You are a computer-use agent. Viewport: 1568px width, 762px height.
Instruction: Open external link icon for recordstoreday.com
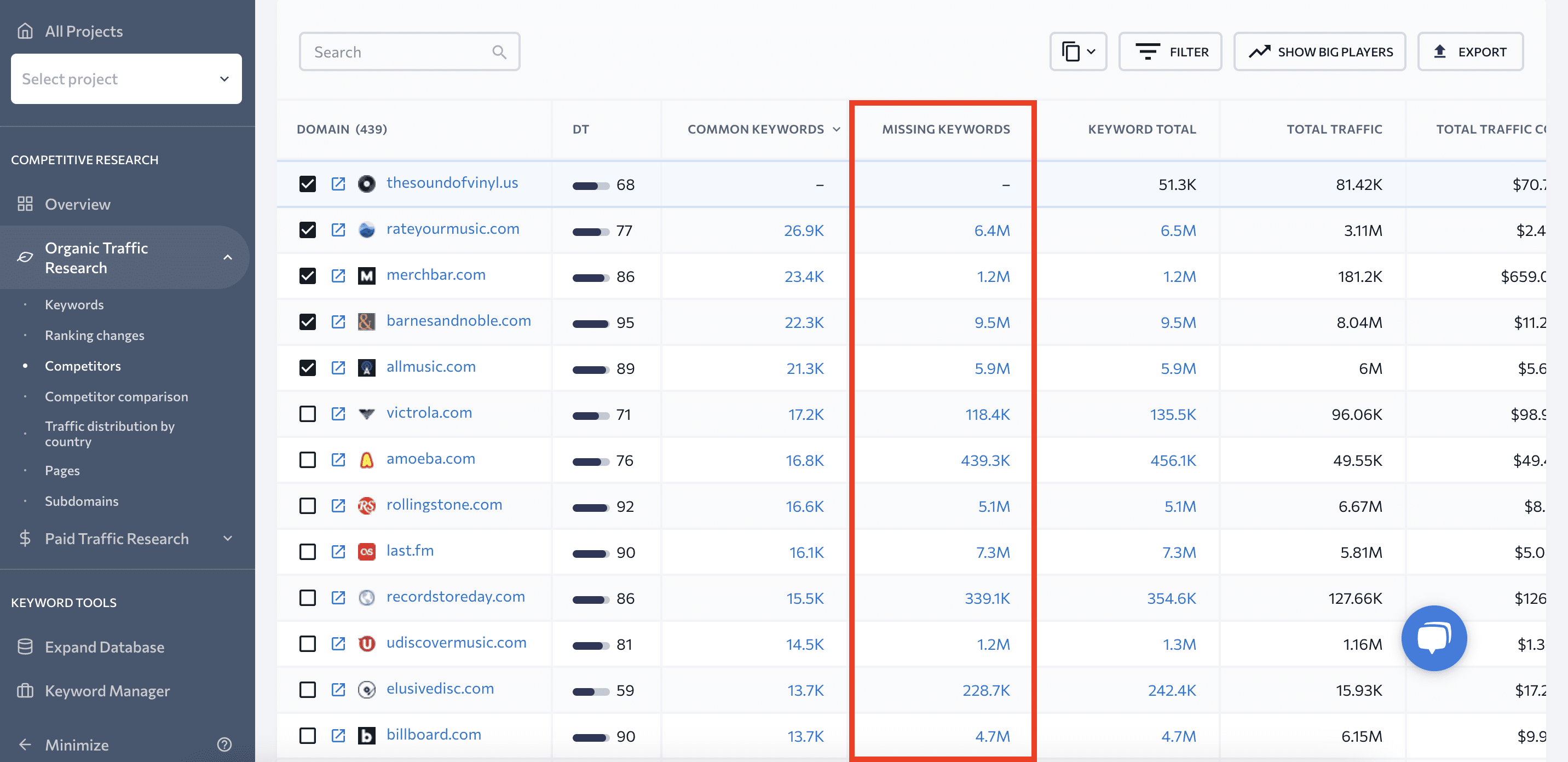point(338,598)
